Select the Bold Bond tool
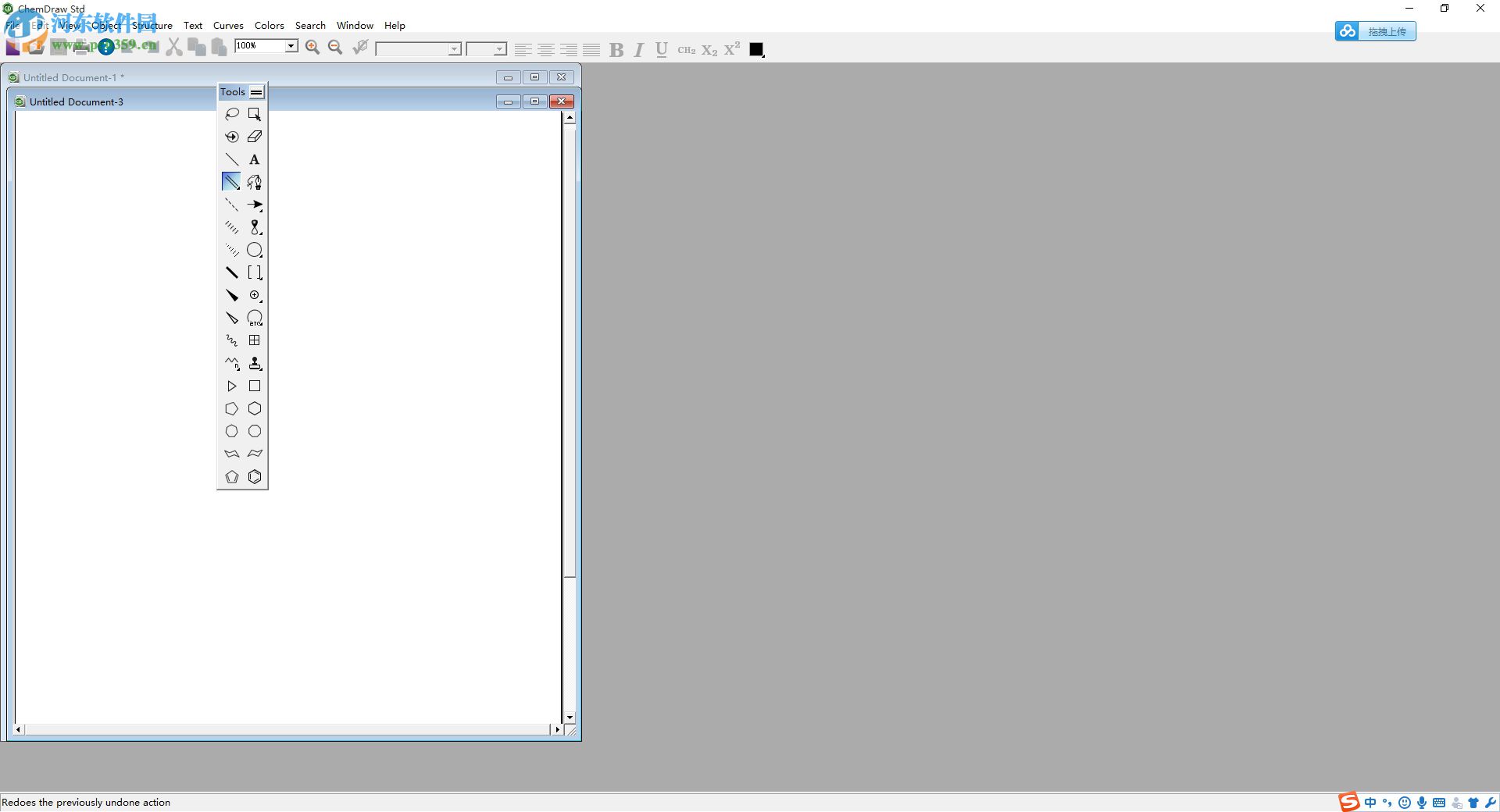Image resolution: width=1500 pixels, height=812 pixels. [x=232, y=272]
